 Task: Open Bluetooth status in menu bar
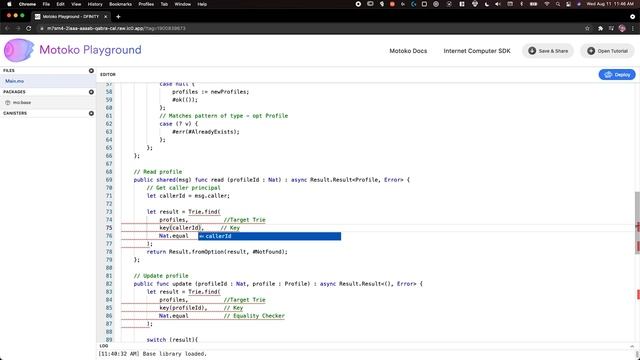coord(521,4)
